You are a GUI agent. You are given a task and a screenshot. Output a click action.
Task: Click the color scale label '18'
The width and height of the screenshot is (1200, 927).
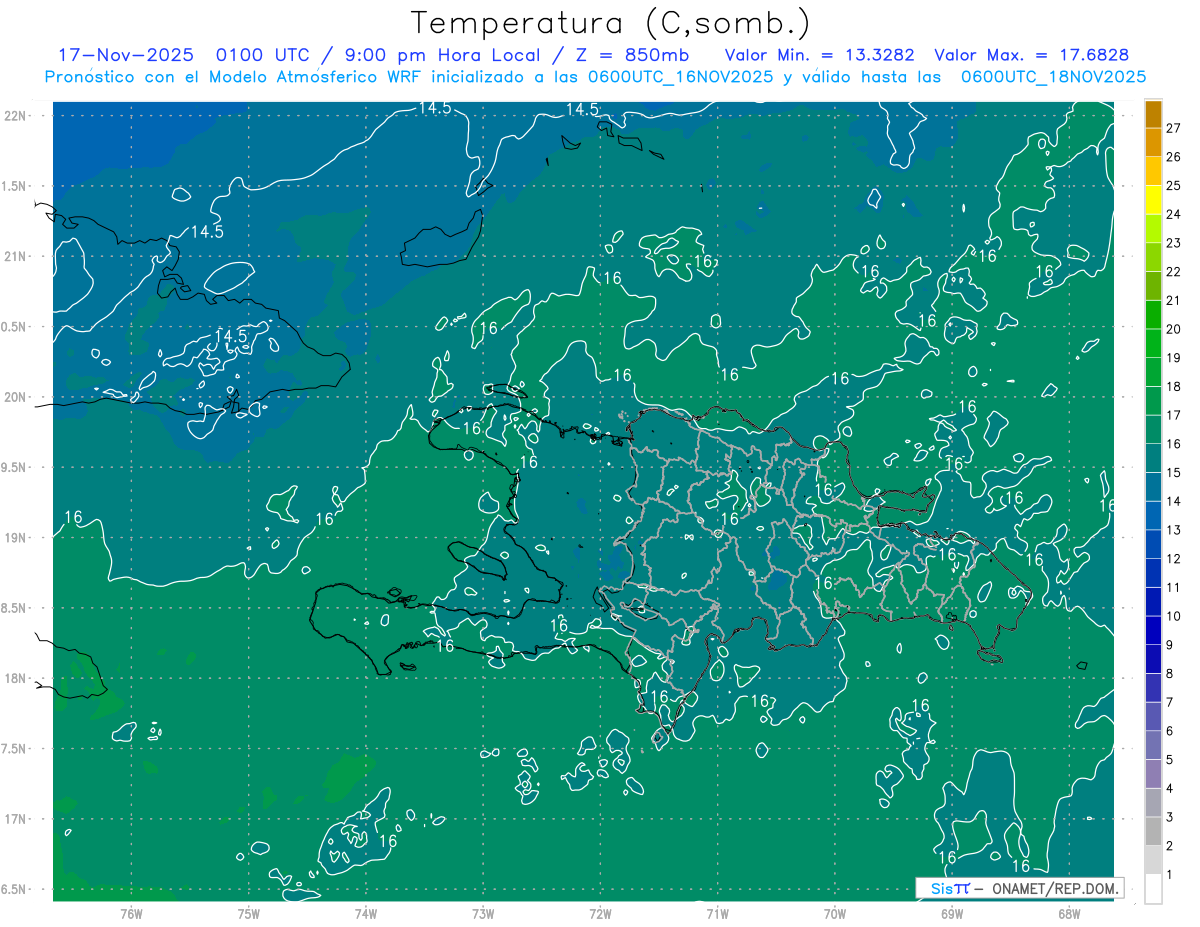[x=1173, y=386]
